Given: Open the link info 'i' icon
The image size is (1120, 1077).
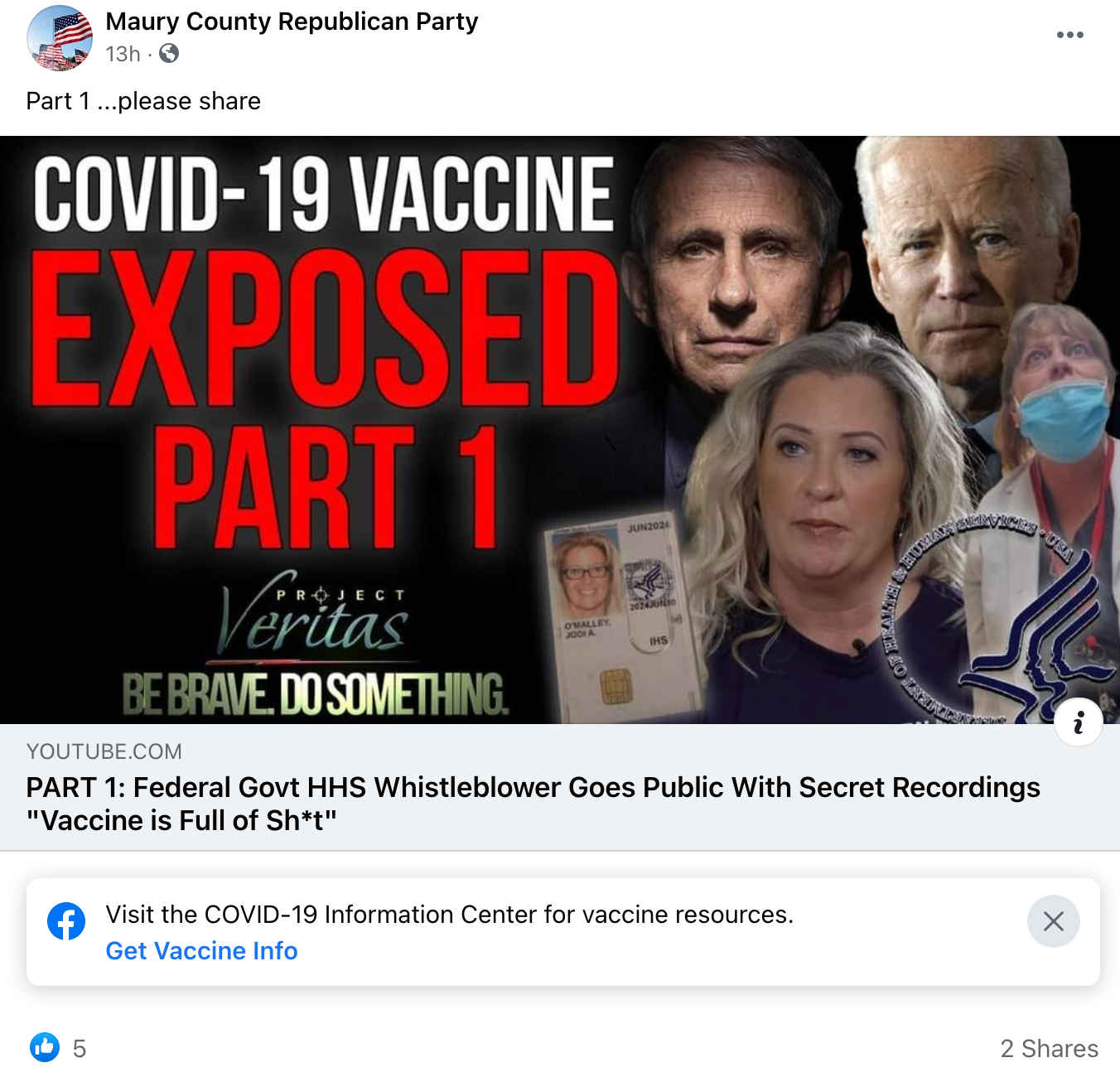Looking at the screenshot, I should click(x=1078, y=722).
